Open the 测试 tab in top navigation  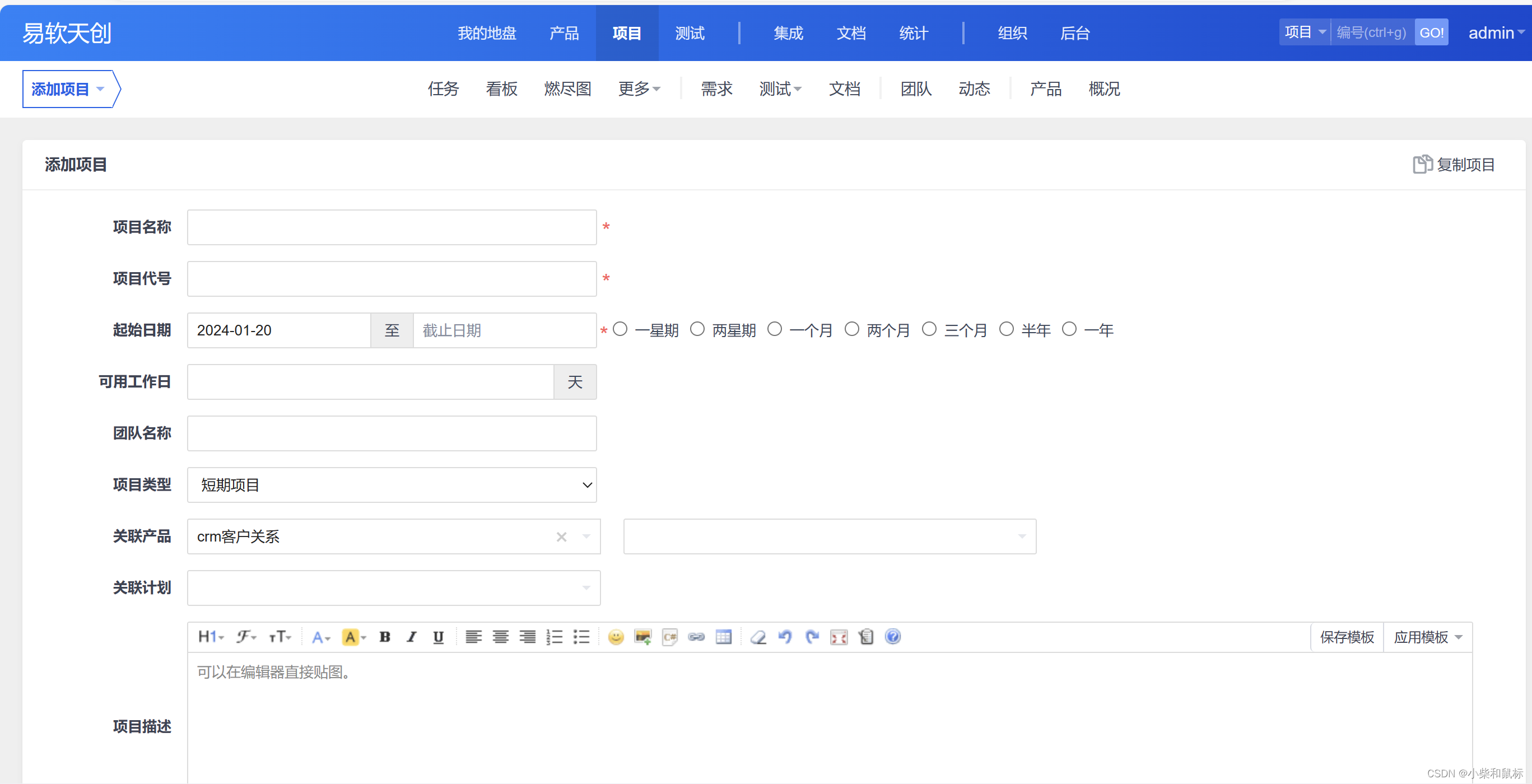[x=690, y=33]
